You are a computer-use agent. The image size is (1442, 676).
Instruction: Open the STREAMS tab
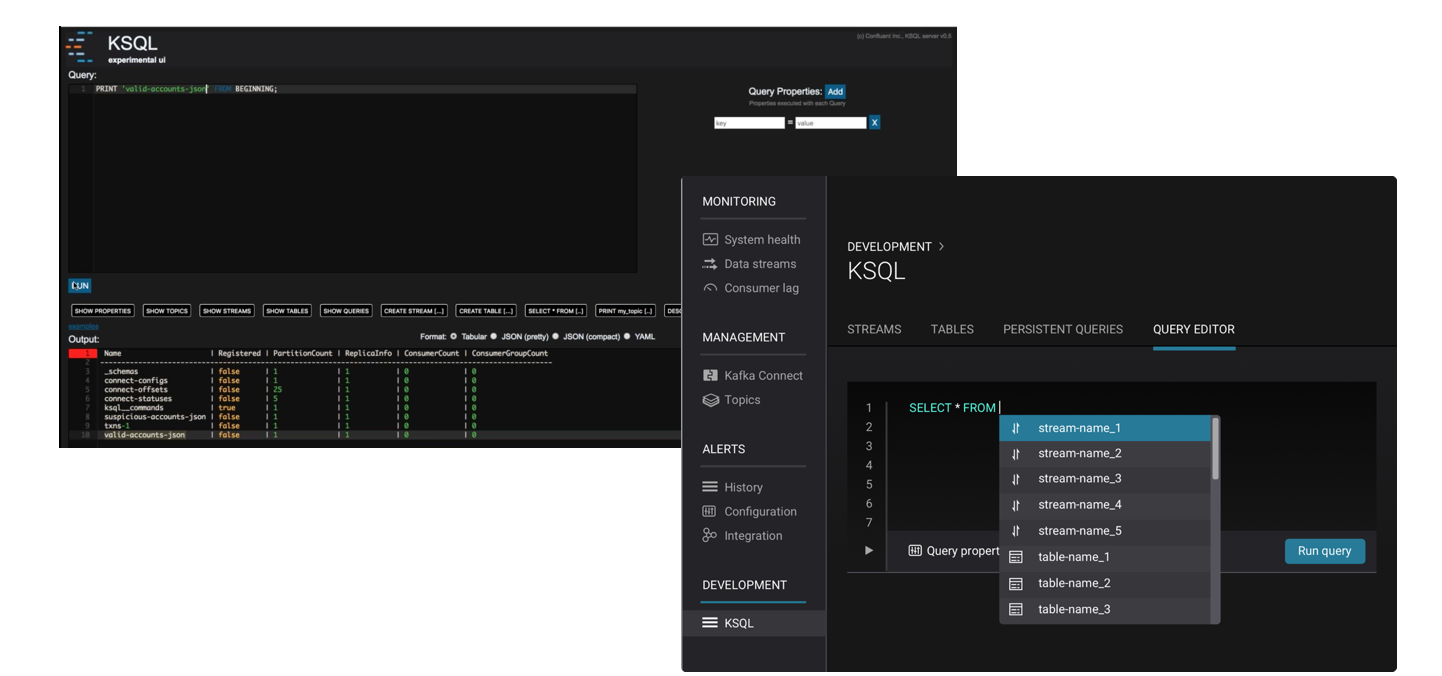click(x=874, y=329)
